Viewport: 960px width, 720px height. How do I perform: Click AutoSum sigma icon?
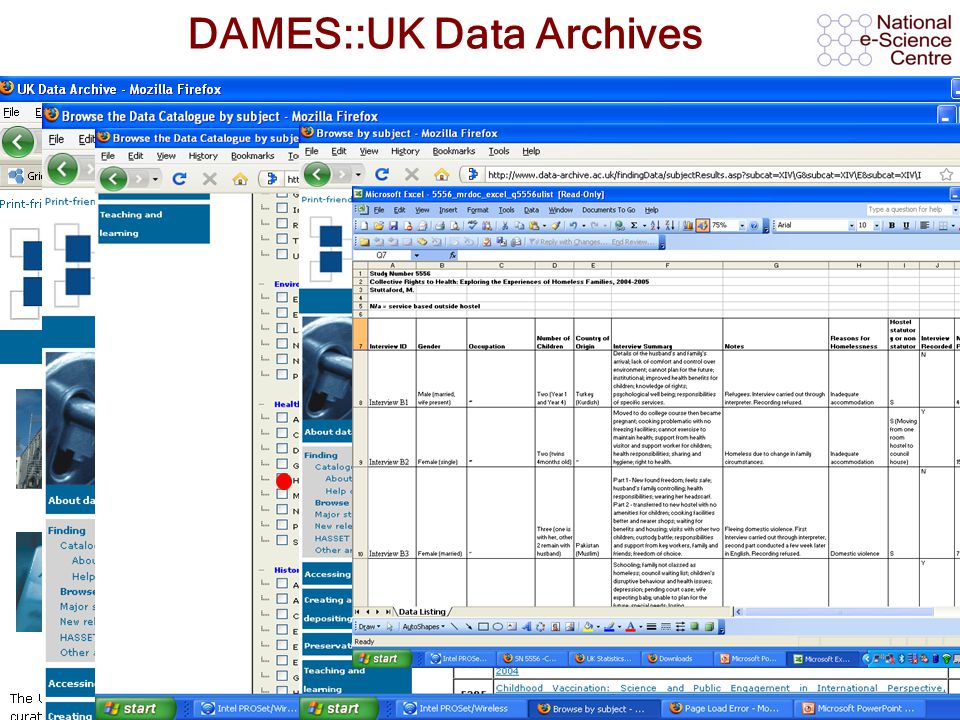click(634, 225)
